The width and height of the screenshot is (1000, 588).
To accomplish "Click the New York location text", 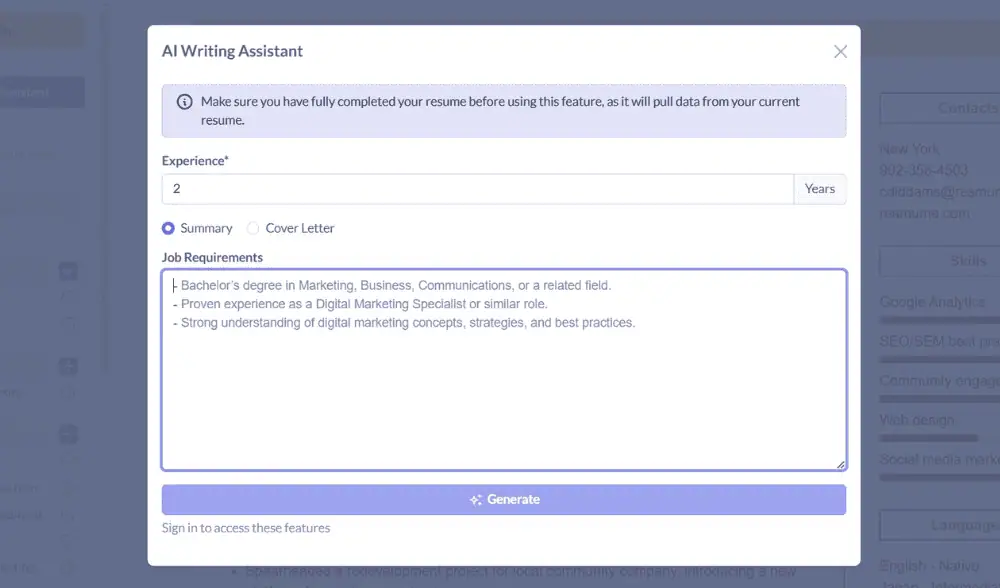I will [x=909, y=149].
